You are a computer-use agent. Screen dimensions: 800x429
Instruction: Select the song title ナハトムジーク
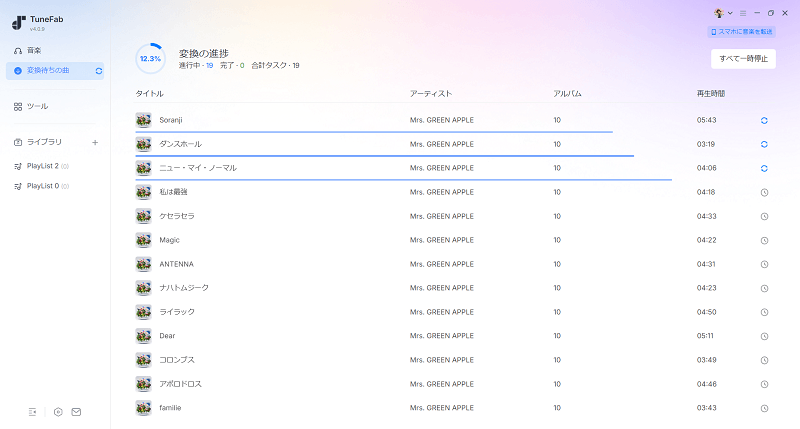pos(184,288)
